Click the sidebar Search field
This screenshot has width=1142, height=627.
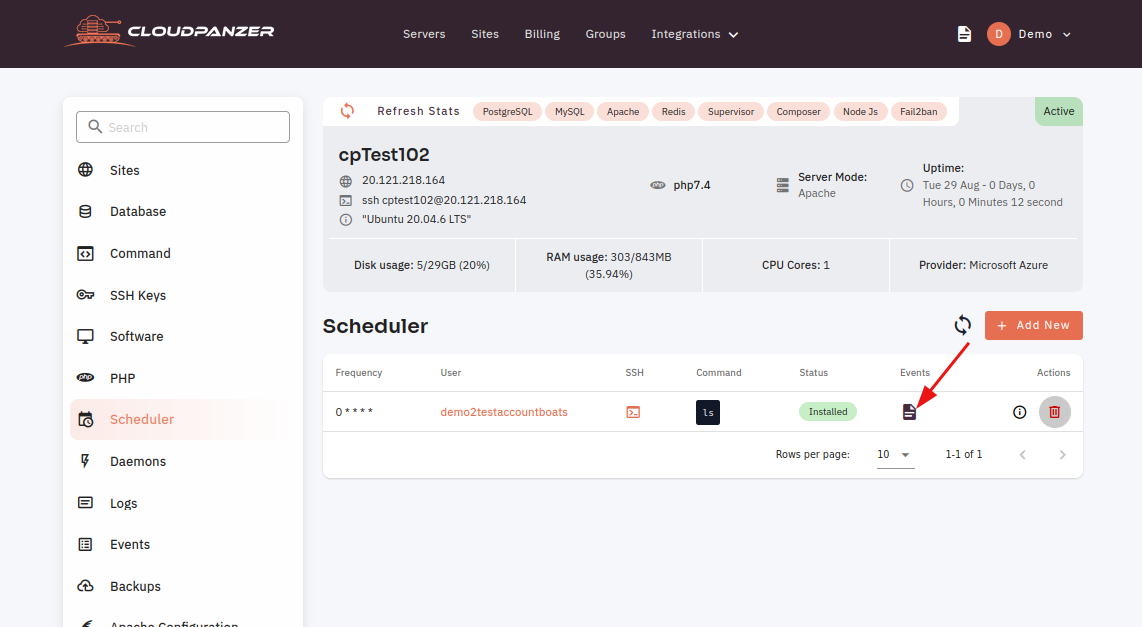(183, 127)
